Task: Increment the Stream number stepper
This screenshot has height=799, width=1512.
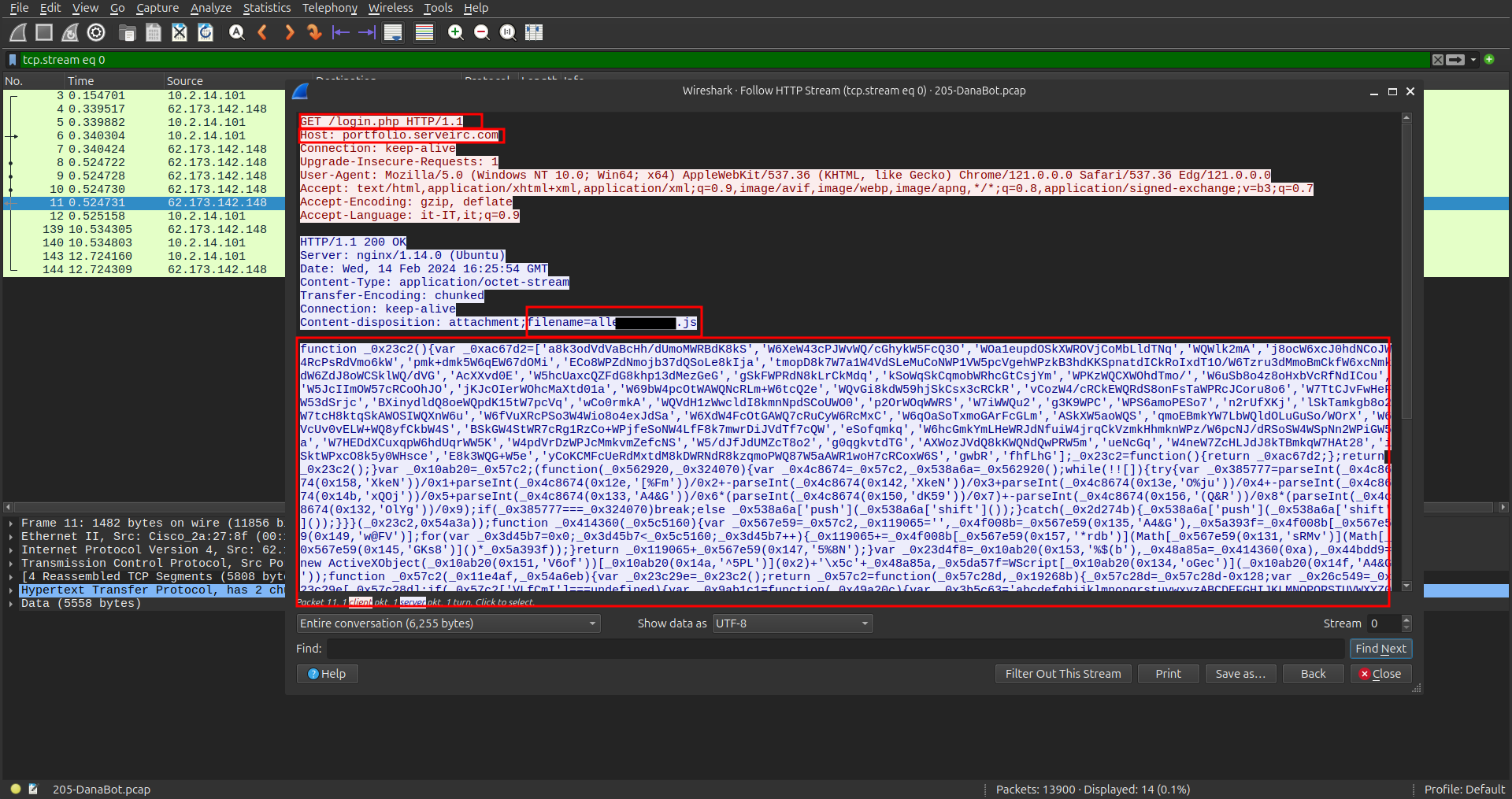Action: (x=1408, y=619)
